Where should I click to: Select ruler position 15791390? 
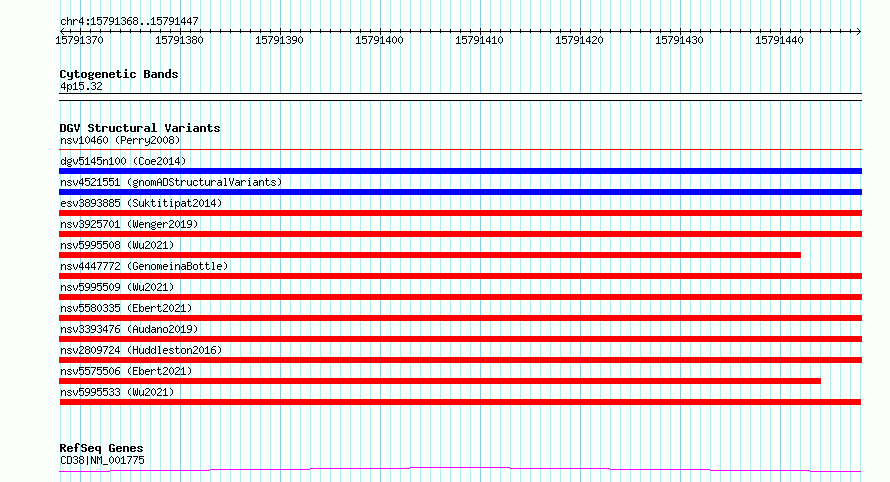tap(279, 40)
